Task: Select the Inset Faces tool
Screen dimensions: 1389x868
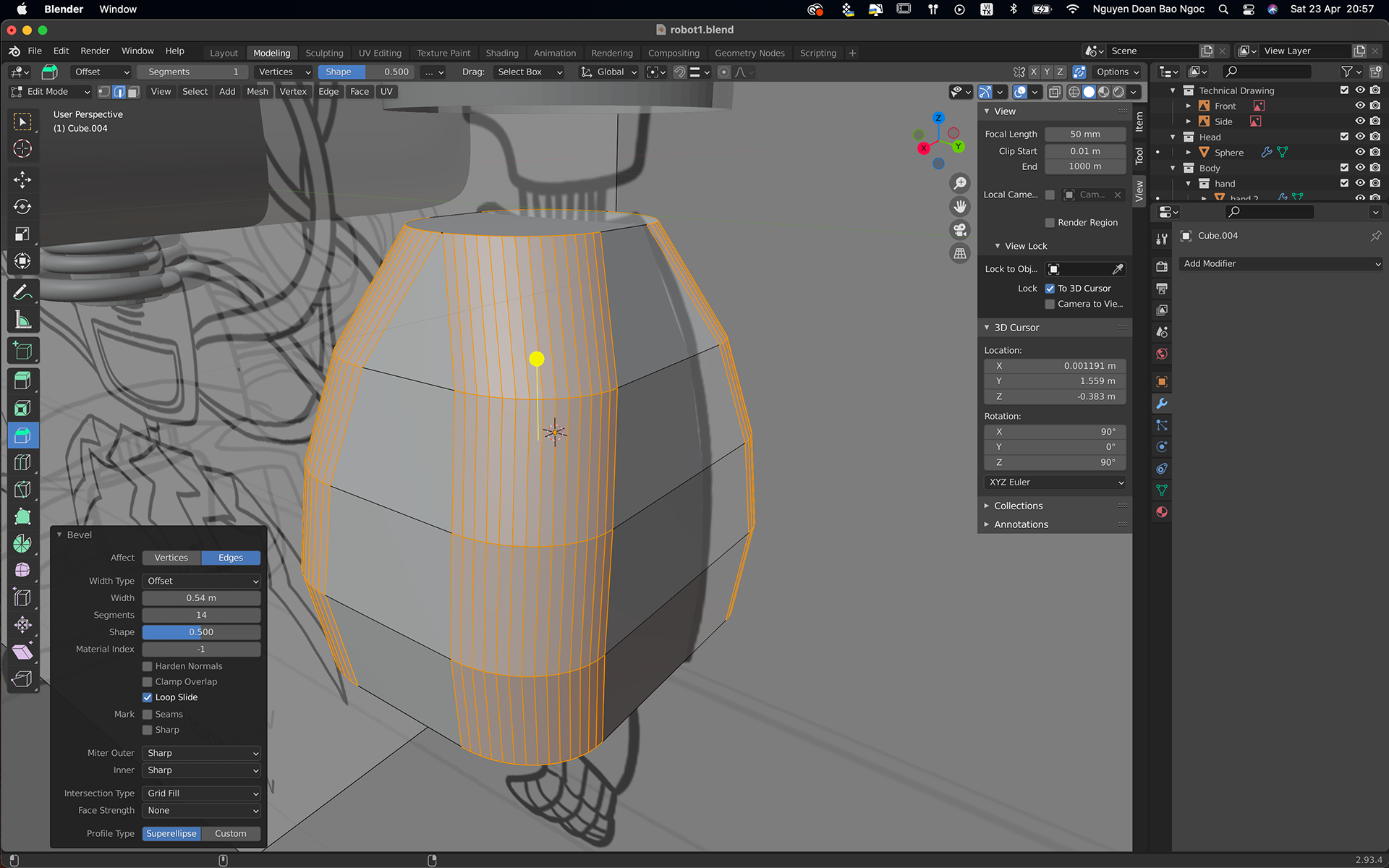Action: click(x=22, y=409)
